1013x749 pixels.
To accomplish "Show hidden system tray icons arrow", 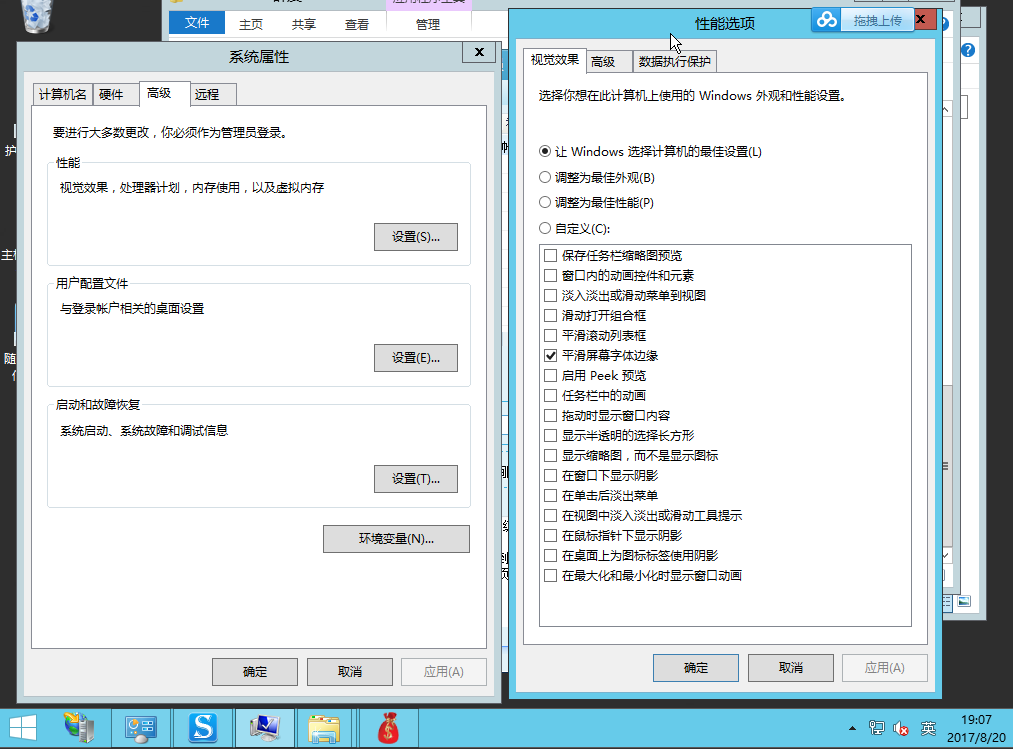I will pos(853,728).
